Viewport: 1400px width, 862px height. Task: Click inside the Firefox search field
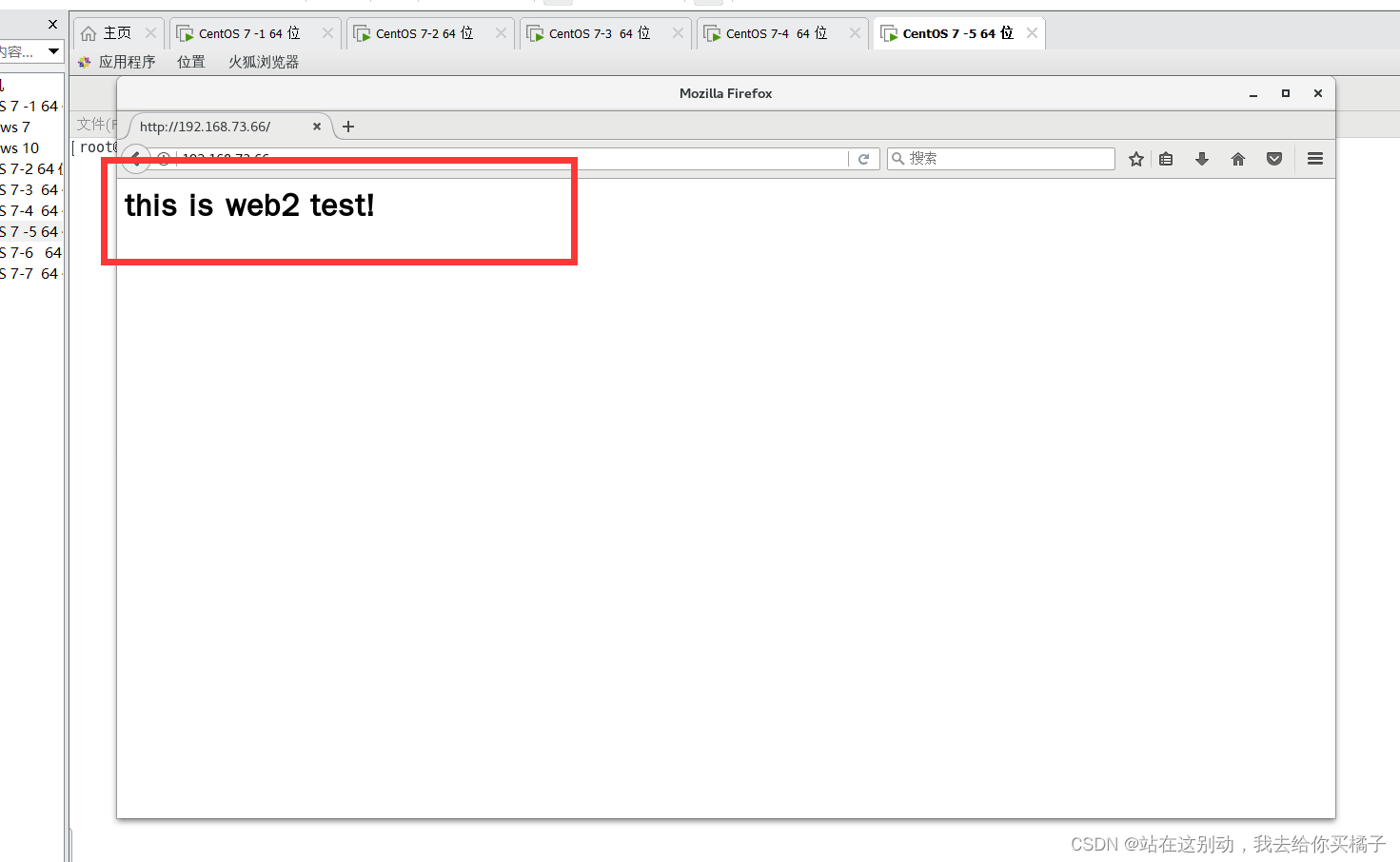(1001, 159)
